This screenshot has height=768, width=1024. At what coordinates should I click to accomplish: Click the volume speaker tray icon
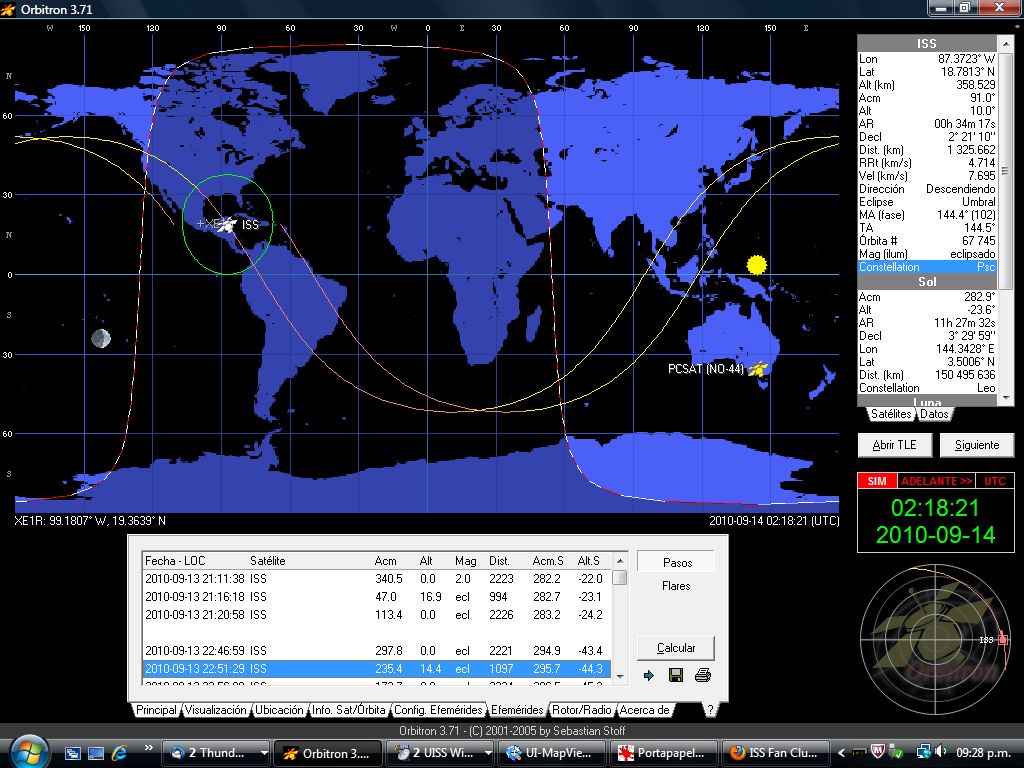(941, 752)
